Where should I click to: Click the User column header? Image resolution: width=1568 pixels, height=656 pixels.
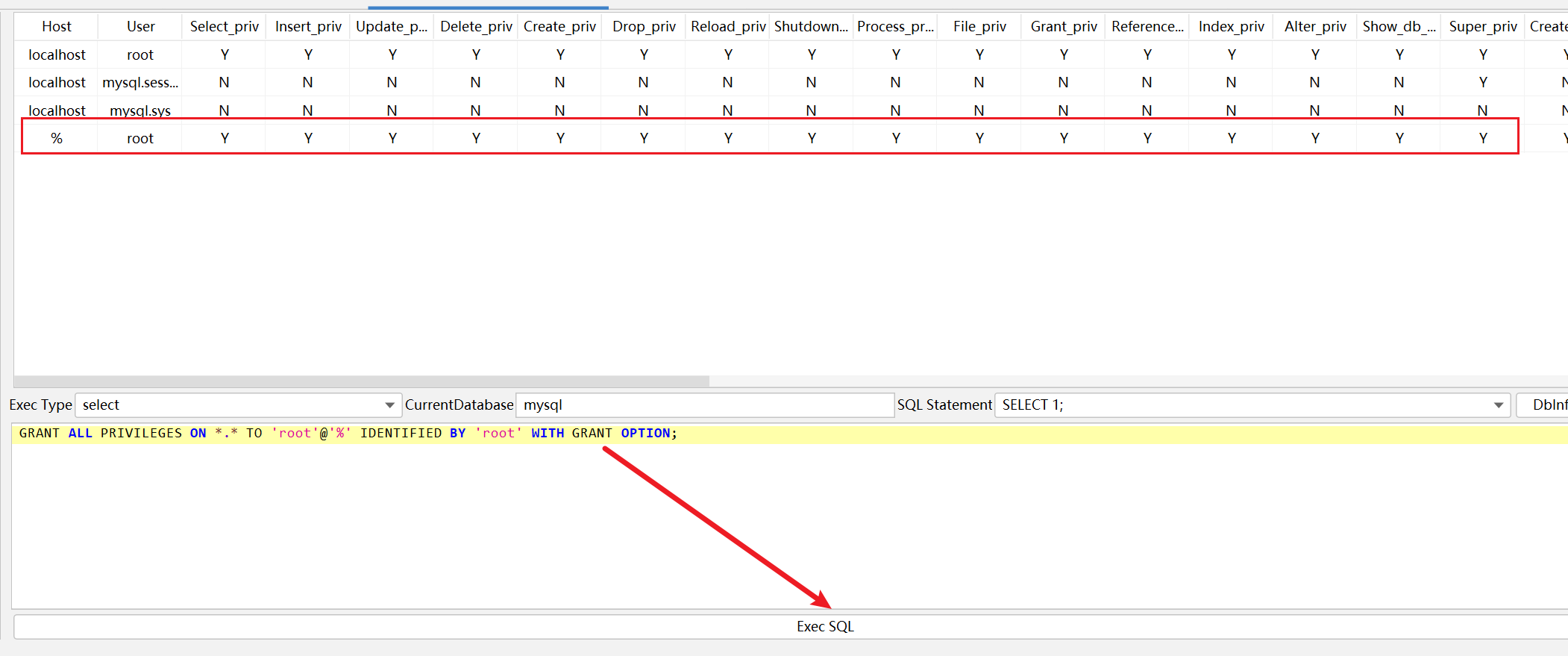coord(140,27)
